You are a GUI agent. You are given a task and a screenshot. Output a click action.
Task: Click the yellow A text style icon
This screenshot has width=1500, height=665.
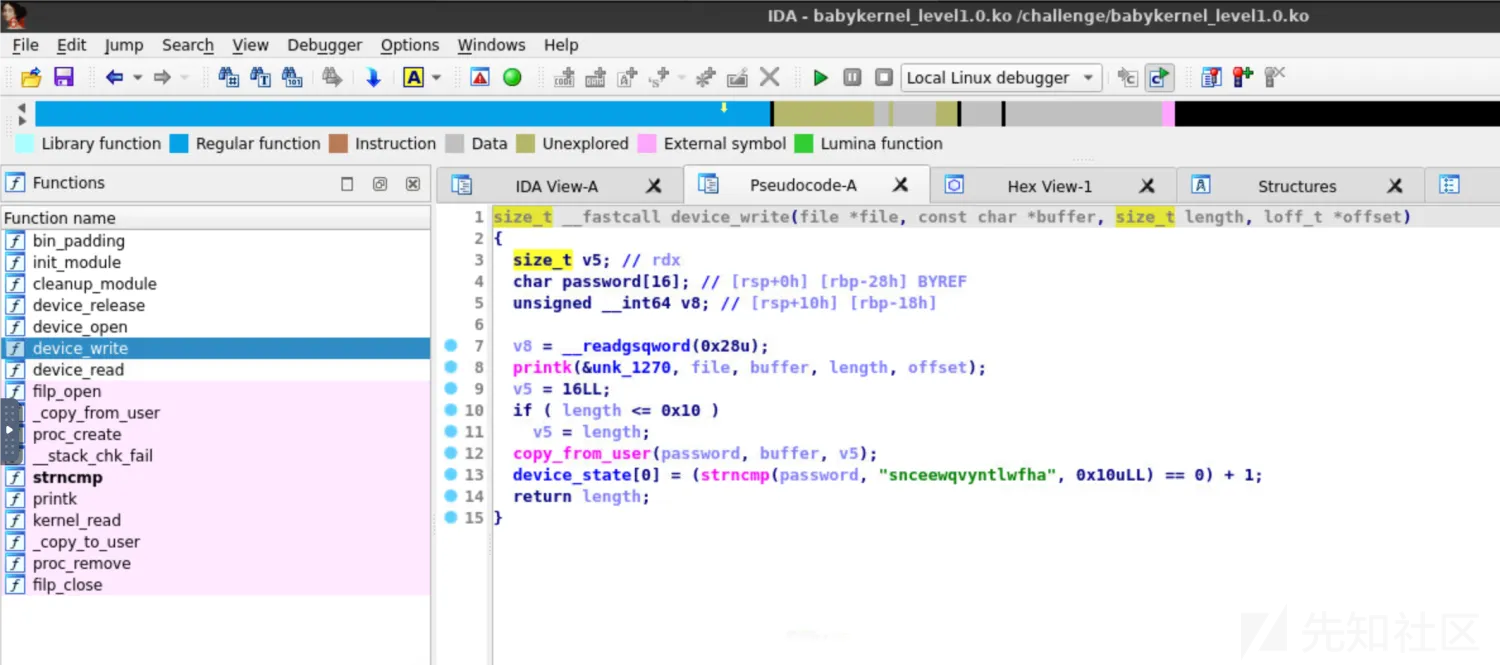(x=413, y=77)
